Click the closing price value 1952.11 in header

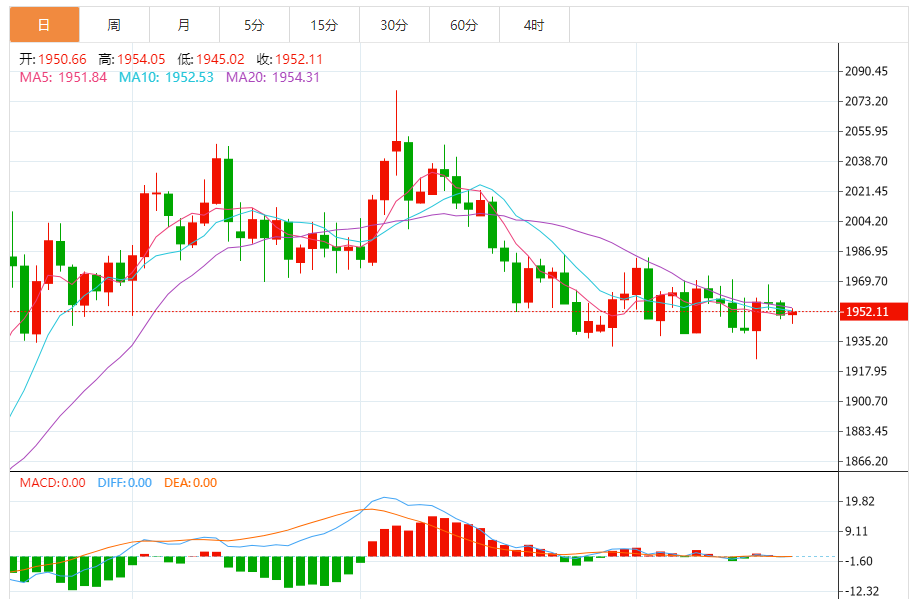(299, 59)
